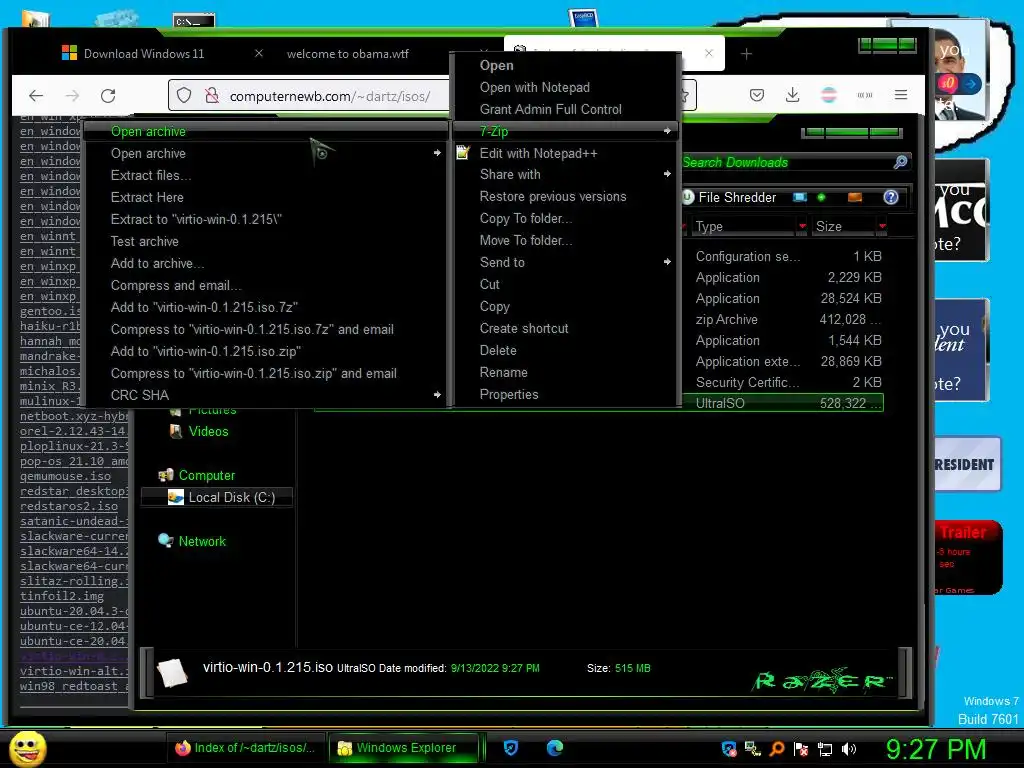
Task: Open a new Firefox tab with plus
Action: [746, 54]
